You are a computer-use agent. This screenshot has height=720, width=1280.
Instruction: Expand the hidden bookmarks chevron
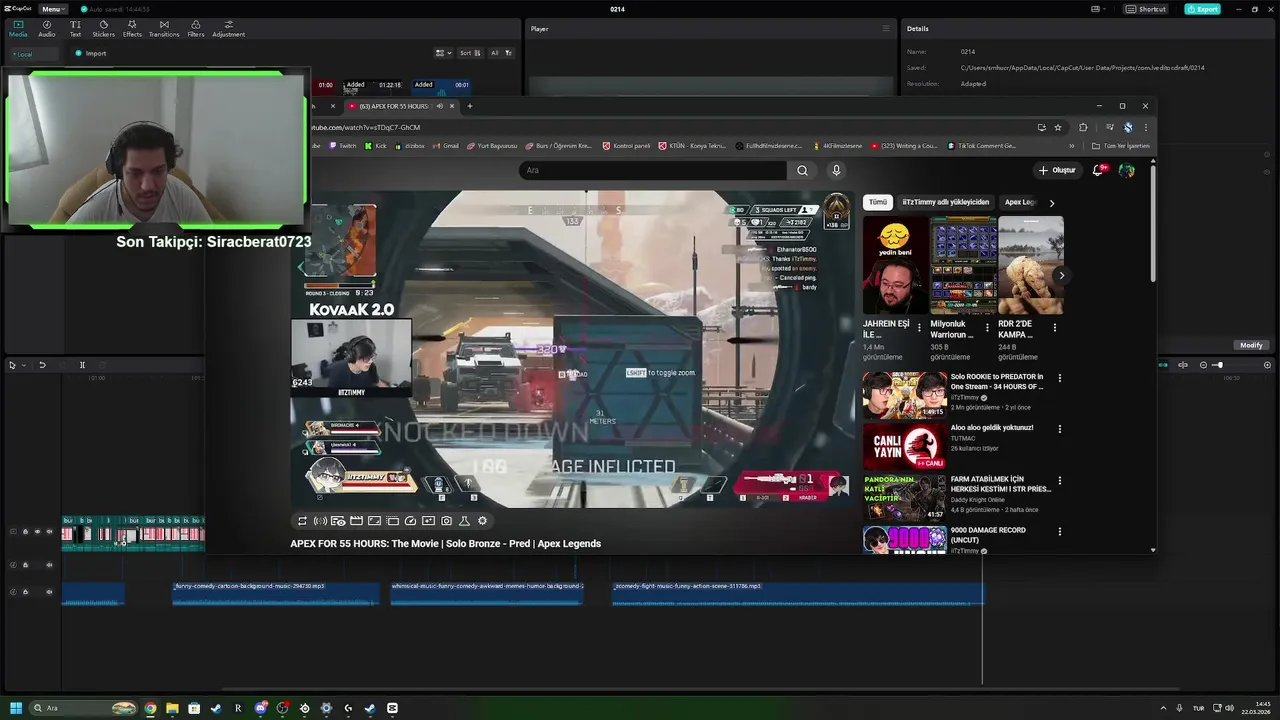1072,146
